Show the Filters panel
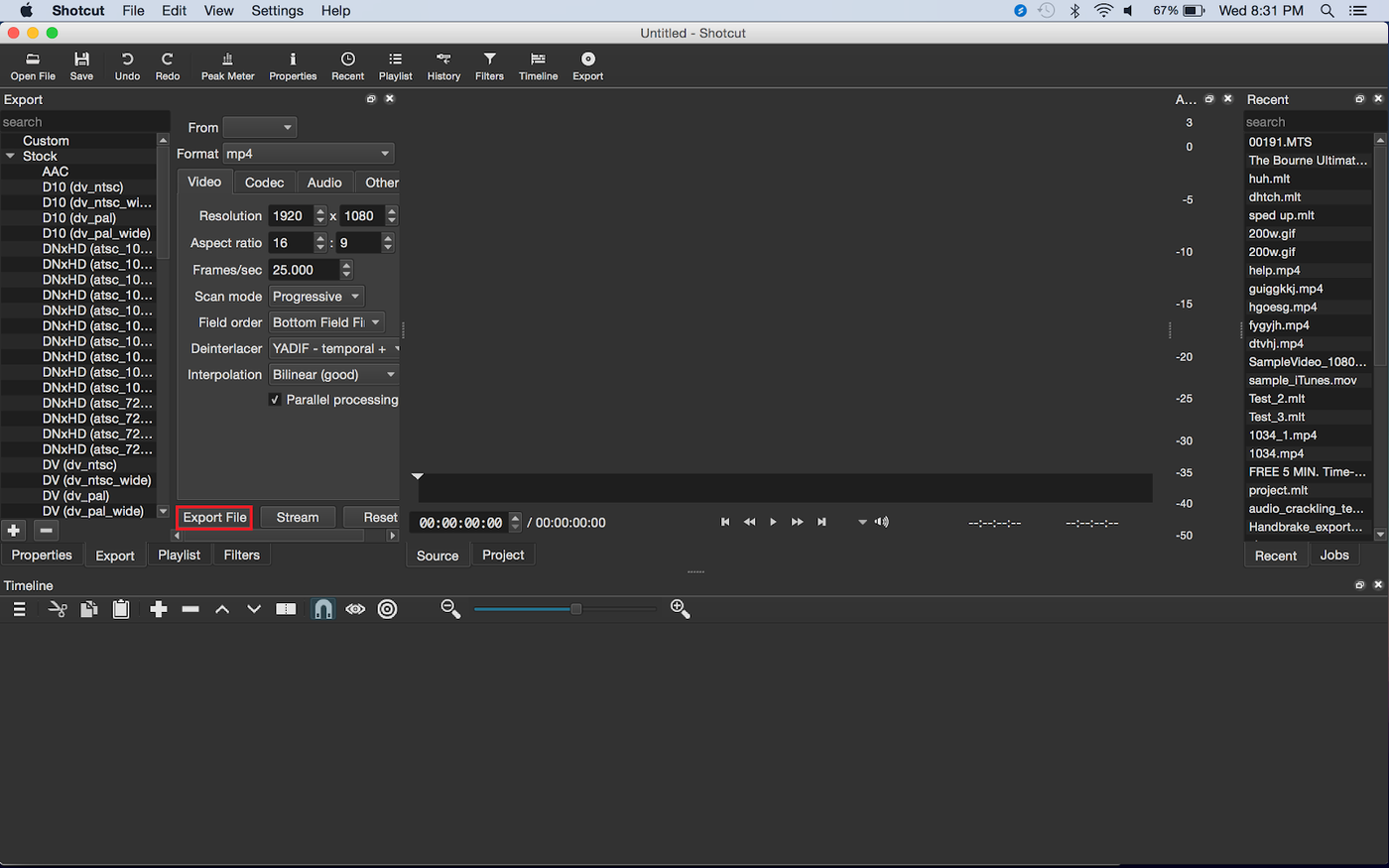This screenshot has width=1389, height=868. pyautogui.click(x=488, y=65)
